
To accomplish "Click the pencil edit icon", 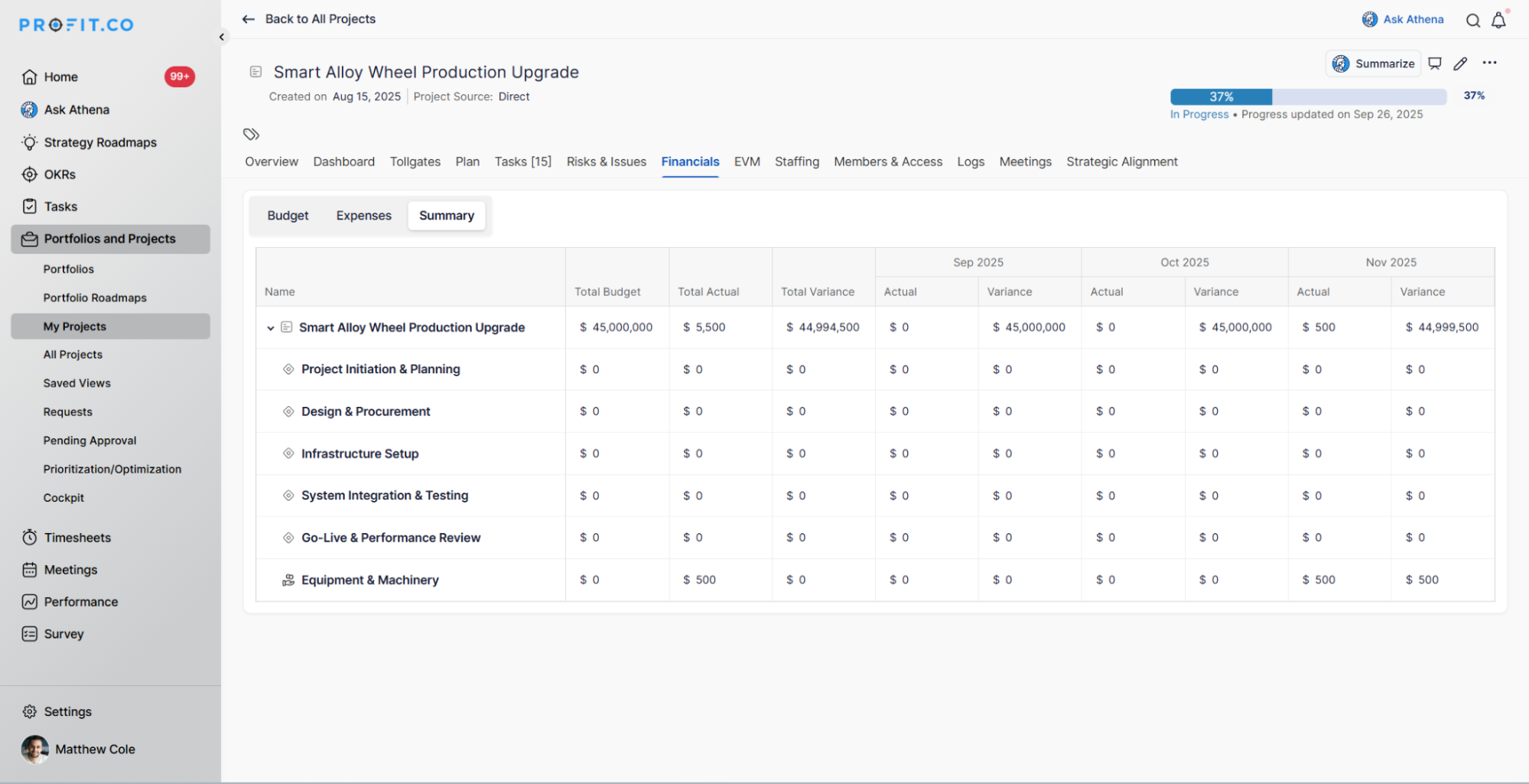I will (x=1460, y=63).
